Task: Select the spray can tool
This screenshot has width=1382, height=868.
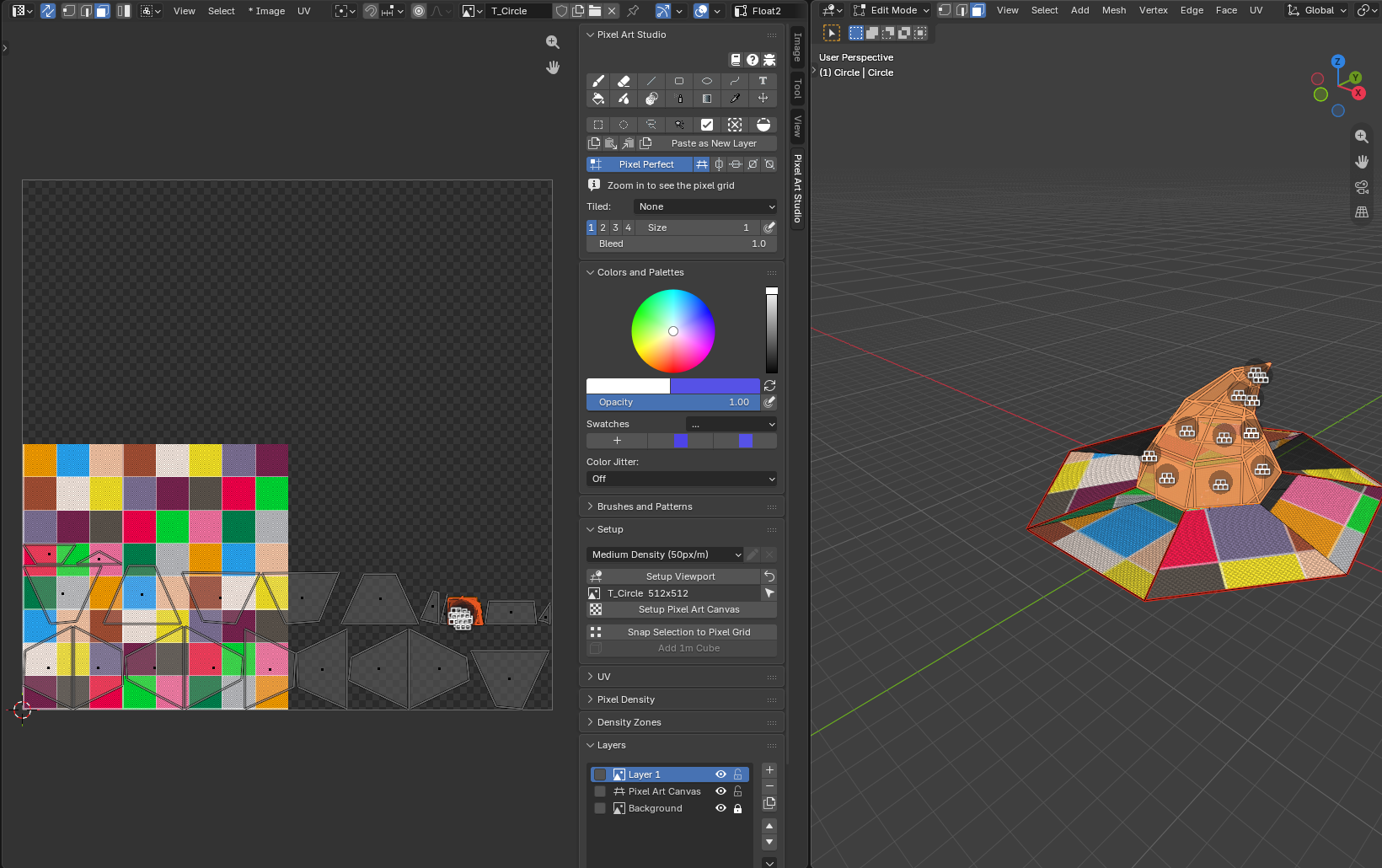Action: point(679,99)
